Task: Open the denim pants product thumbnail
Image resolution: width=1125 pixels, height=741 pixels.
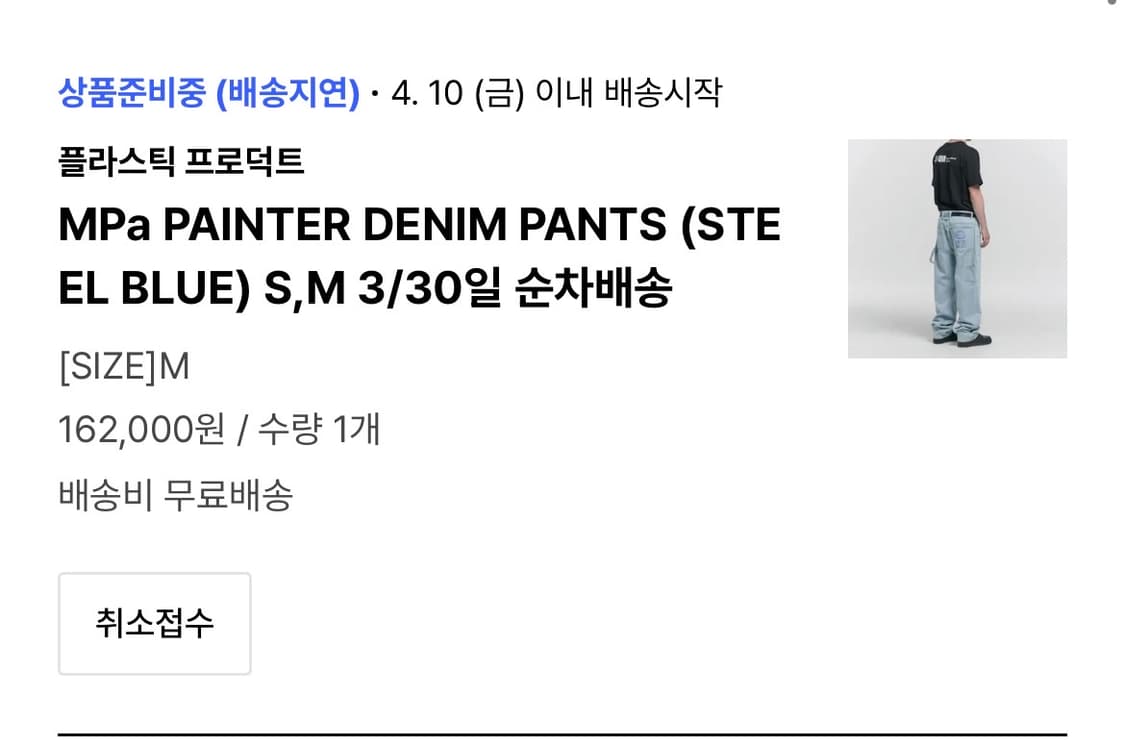Action: (957, 249)
